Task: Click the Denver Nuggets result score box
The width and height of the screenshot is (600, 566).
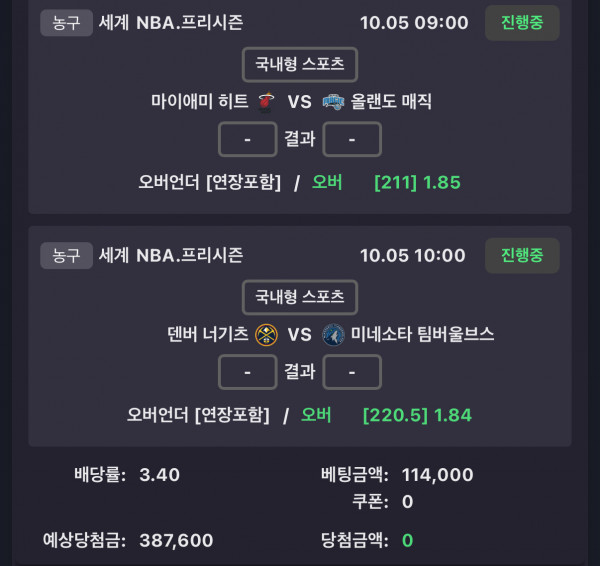Action: pos(248,372)
